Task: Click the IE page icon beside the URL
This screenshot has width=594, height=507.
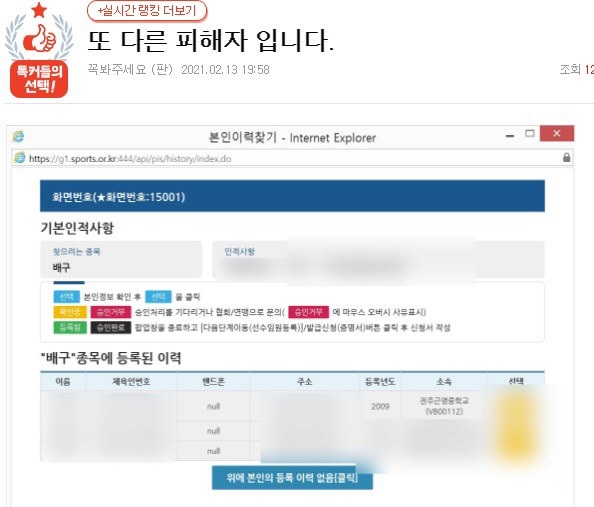Action: pyautogui.click(x=20, y=158)
